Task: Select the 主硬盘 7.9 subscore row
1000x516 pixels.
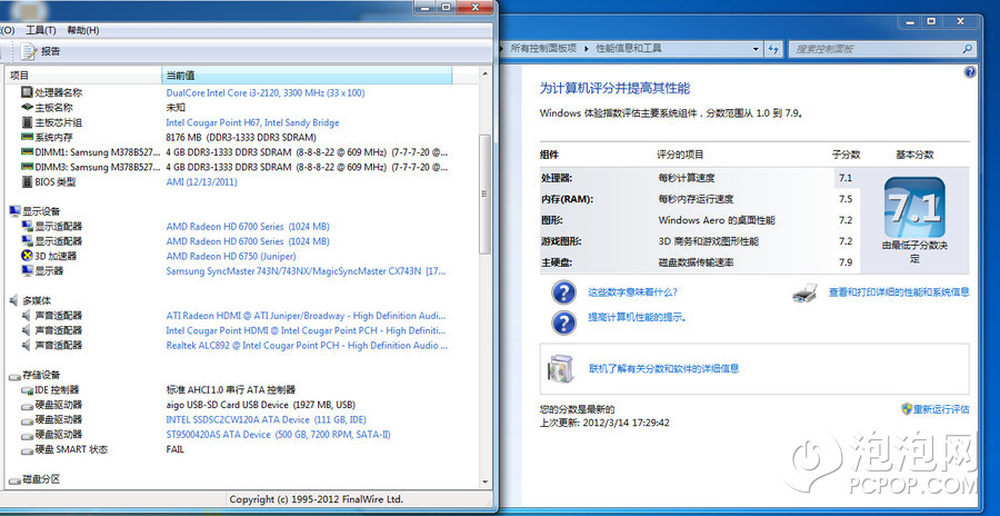Action: 700,263
